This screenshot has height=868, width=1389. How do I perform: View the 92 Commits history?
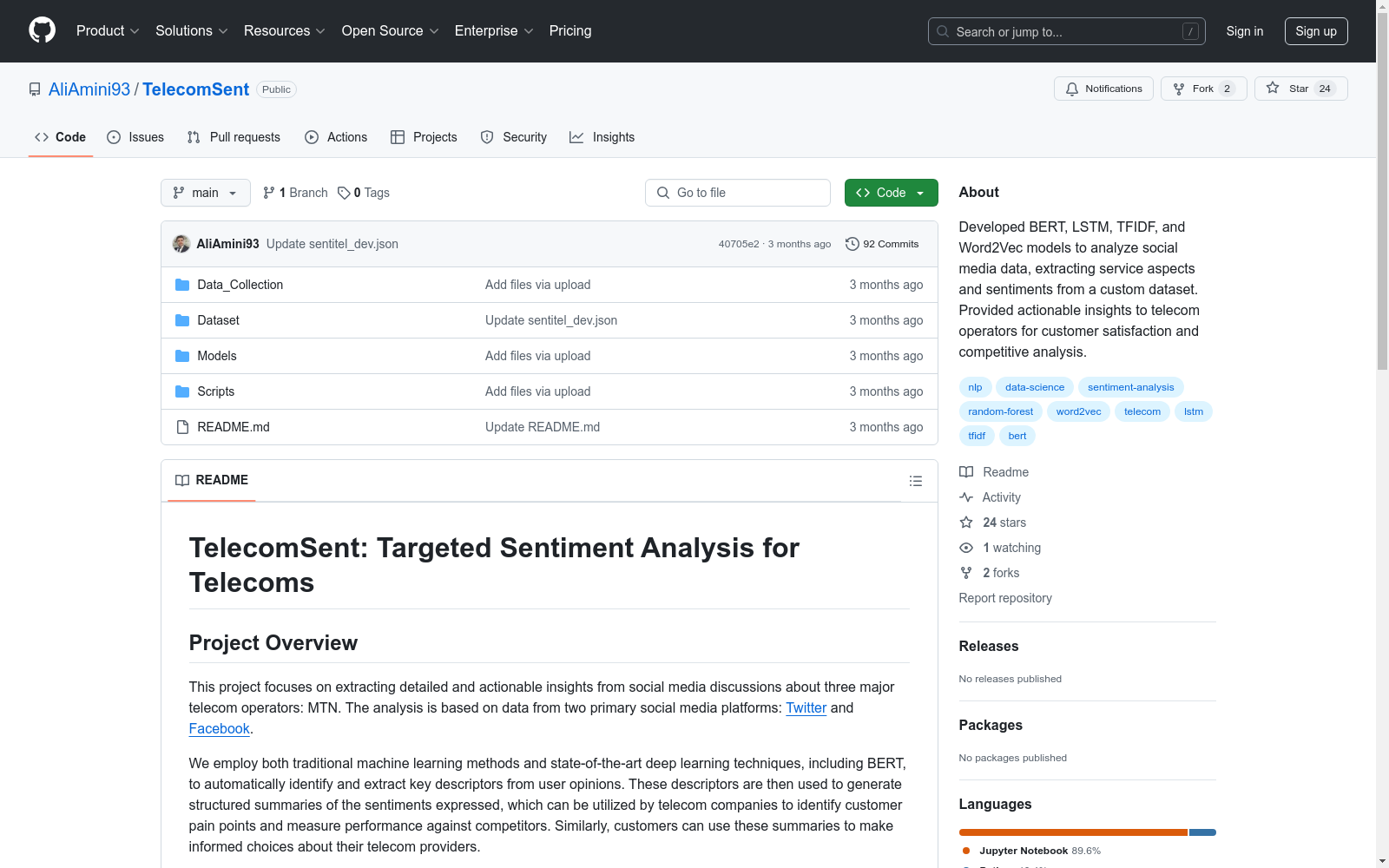click(x=882, y=244)
